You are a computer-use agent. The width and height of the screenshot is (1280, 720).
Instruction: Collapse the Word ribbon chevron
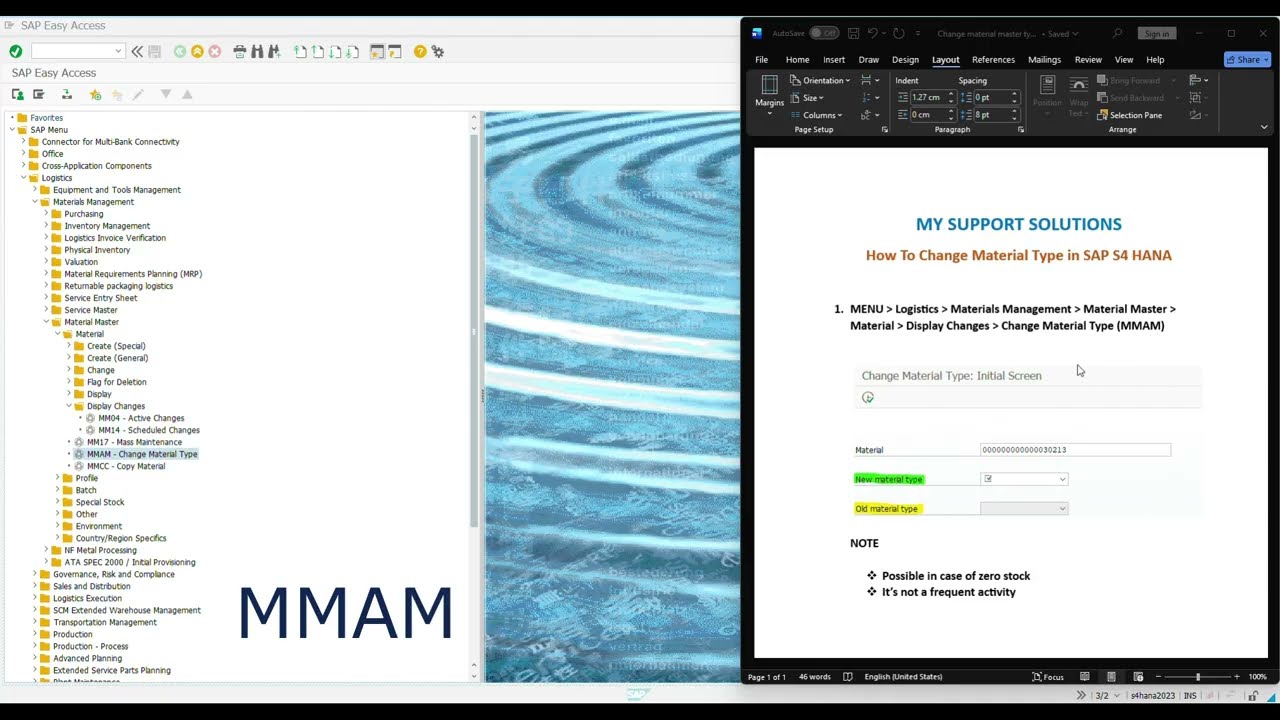pos(1264,128)
